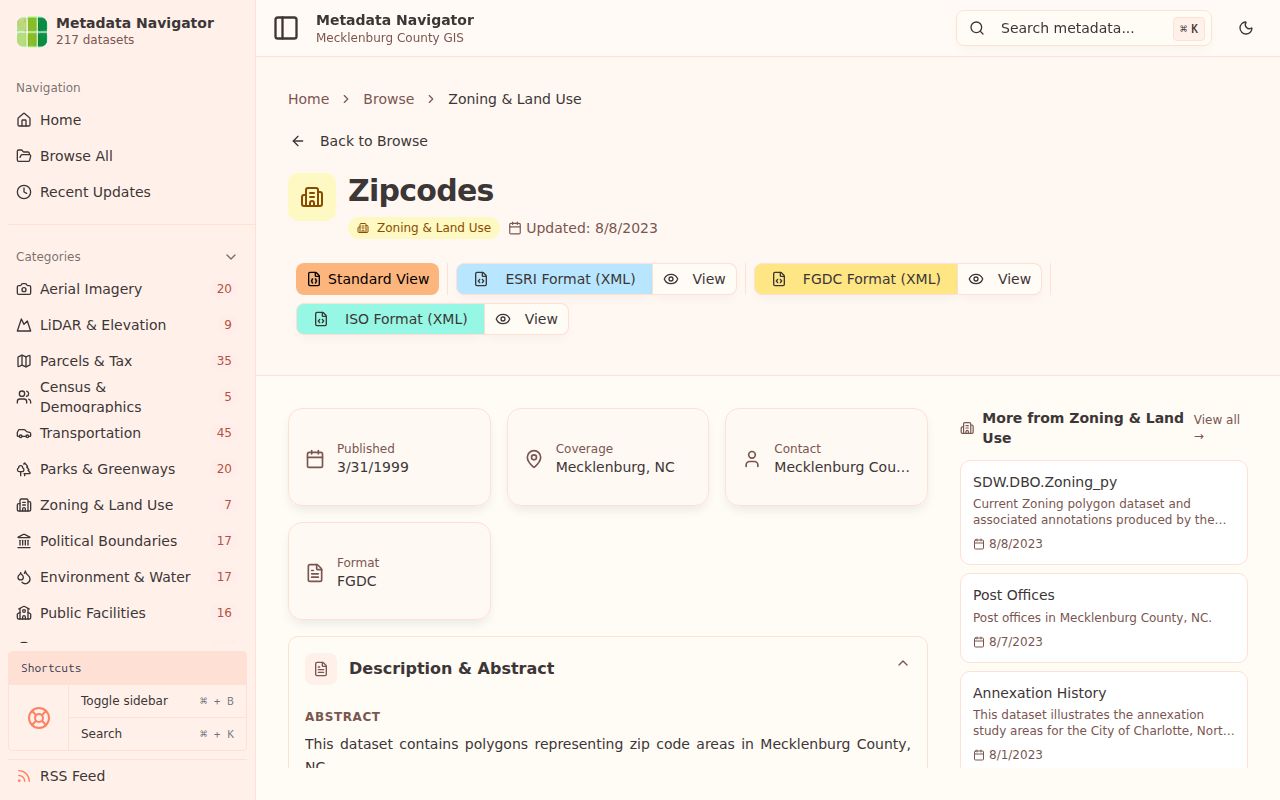Select the FGDC Format (XML) tab
Image resolution: width=1280 pixels, height=800 pixels.
click(856, 279)
